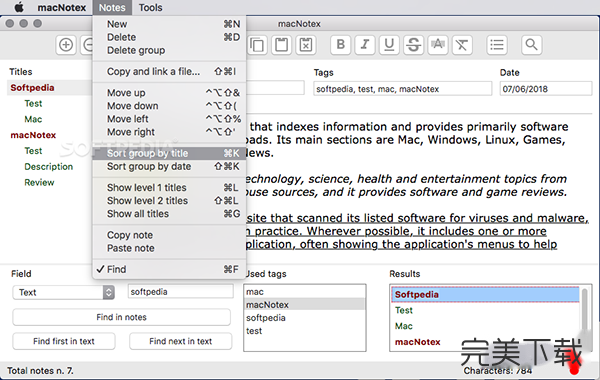Click the search field containing softpedia

(x=181, y=292)
